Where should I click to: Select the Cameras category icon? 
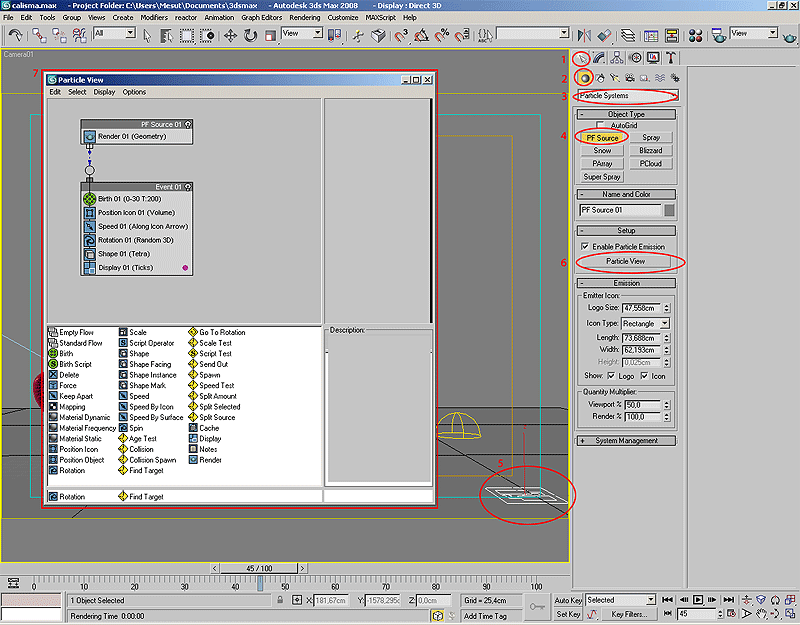click(630, 78)
